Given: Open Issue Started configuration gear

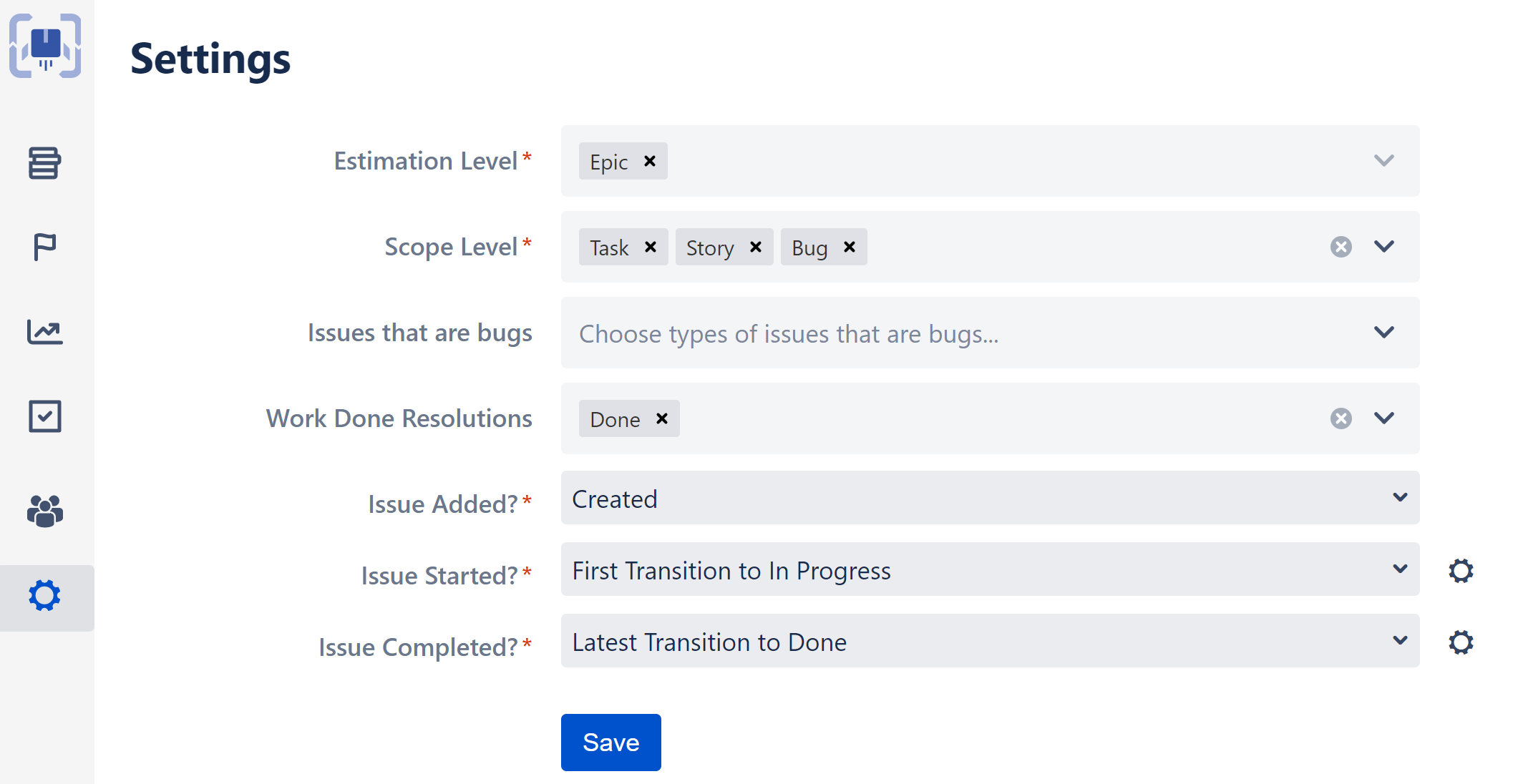Looking at the screenshot, I should (x=1461, y=570).
